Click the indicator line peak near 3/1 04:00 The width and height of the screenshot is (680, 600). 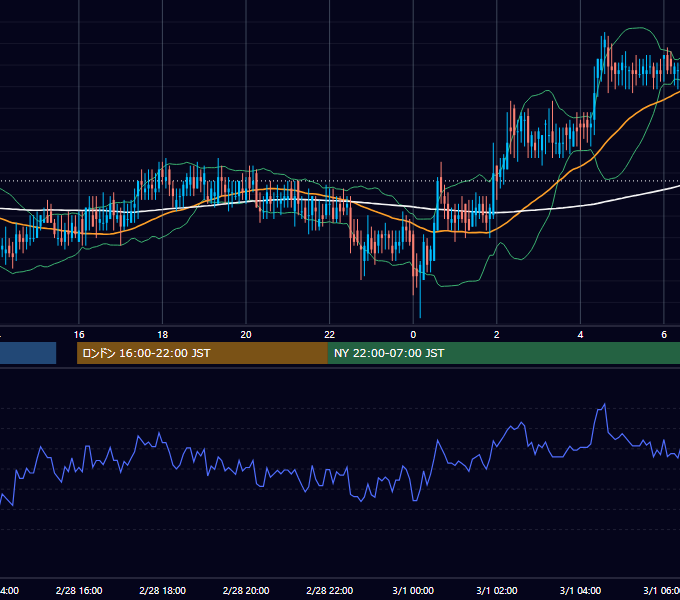(x=604, y=405)
